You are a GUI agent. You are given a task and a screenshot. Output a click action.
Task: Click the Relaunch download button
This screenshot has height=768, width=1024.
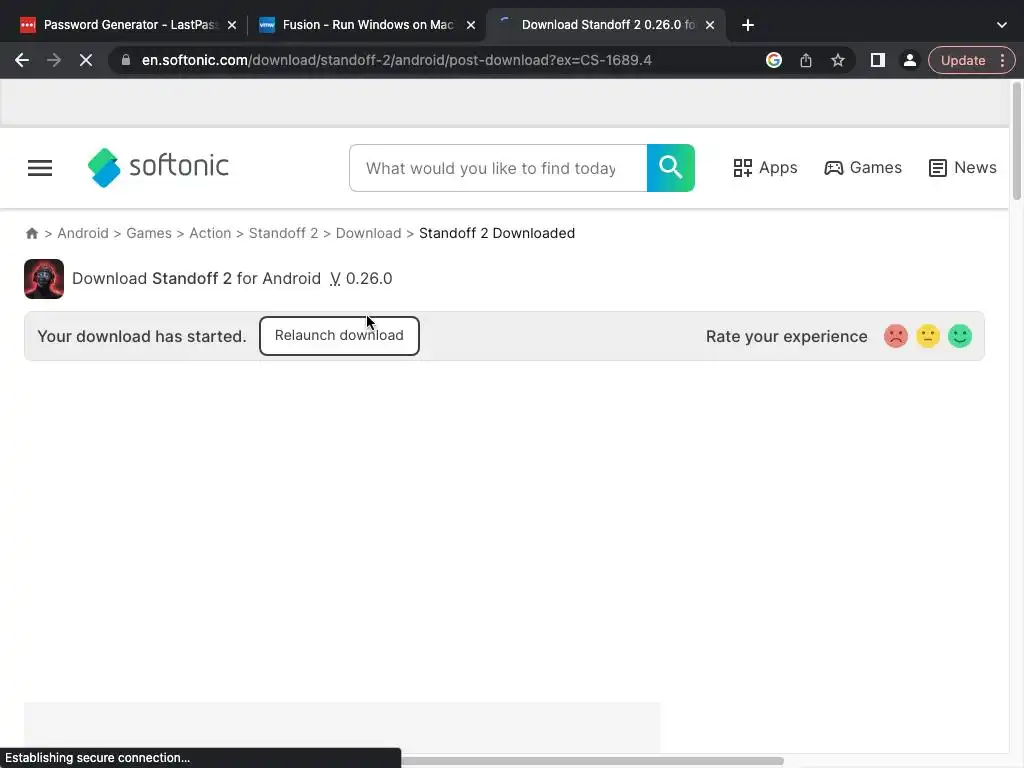click(x=339, y=336)
